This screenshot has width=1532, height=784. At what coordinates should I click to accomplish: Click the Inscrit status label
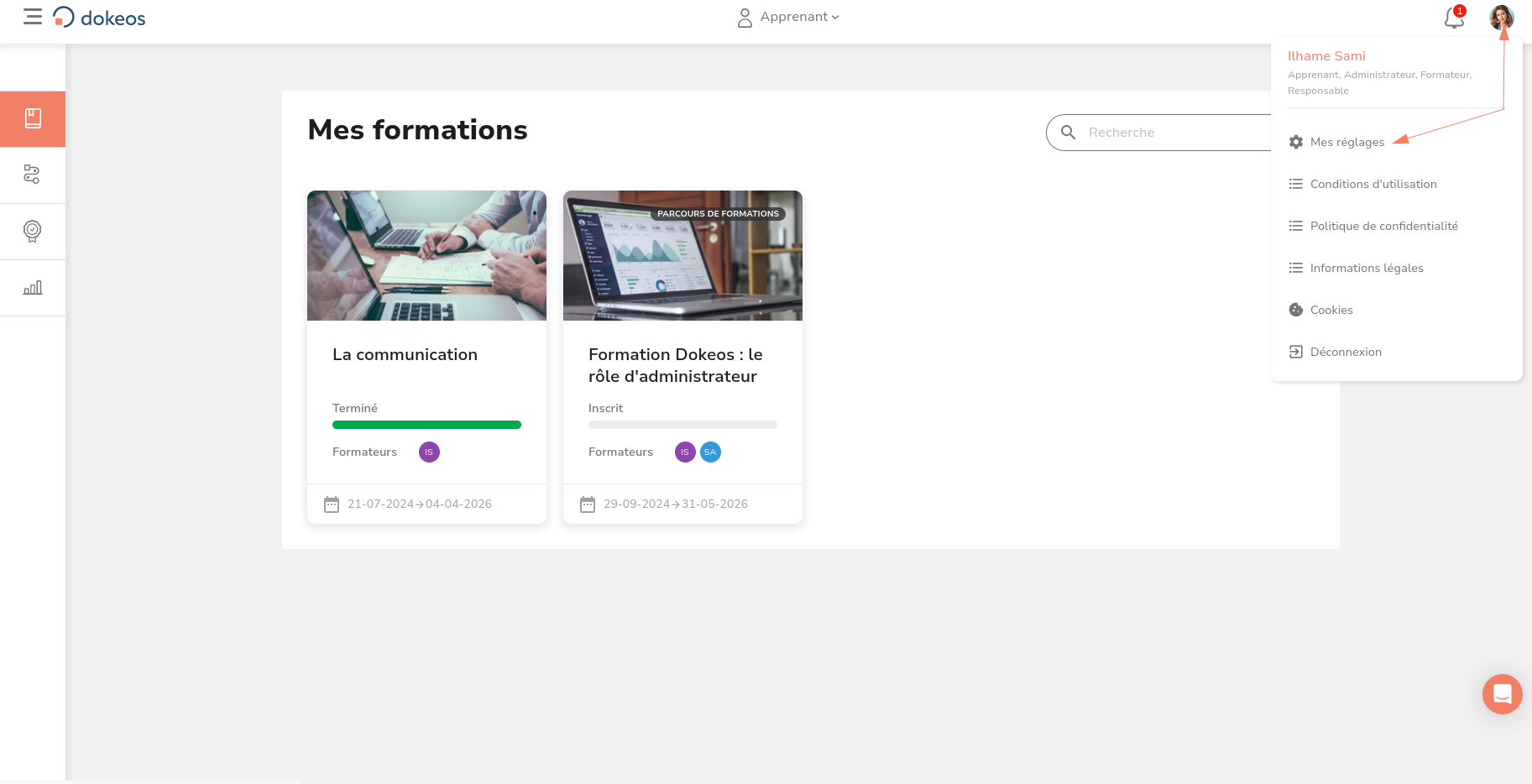coord(605,408)
